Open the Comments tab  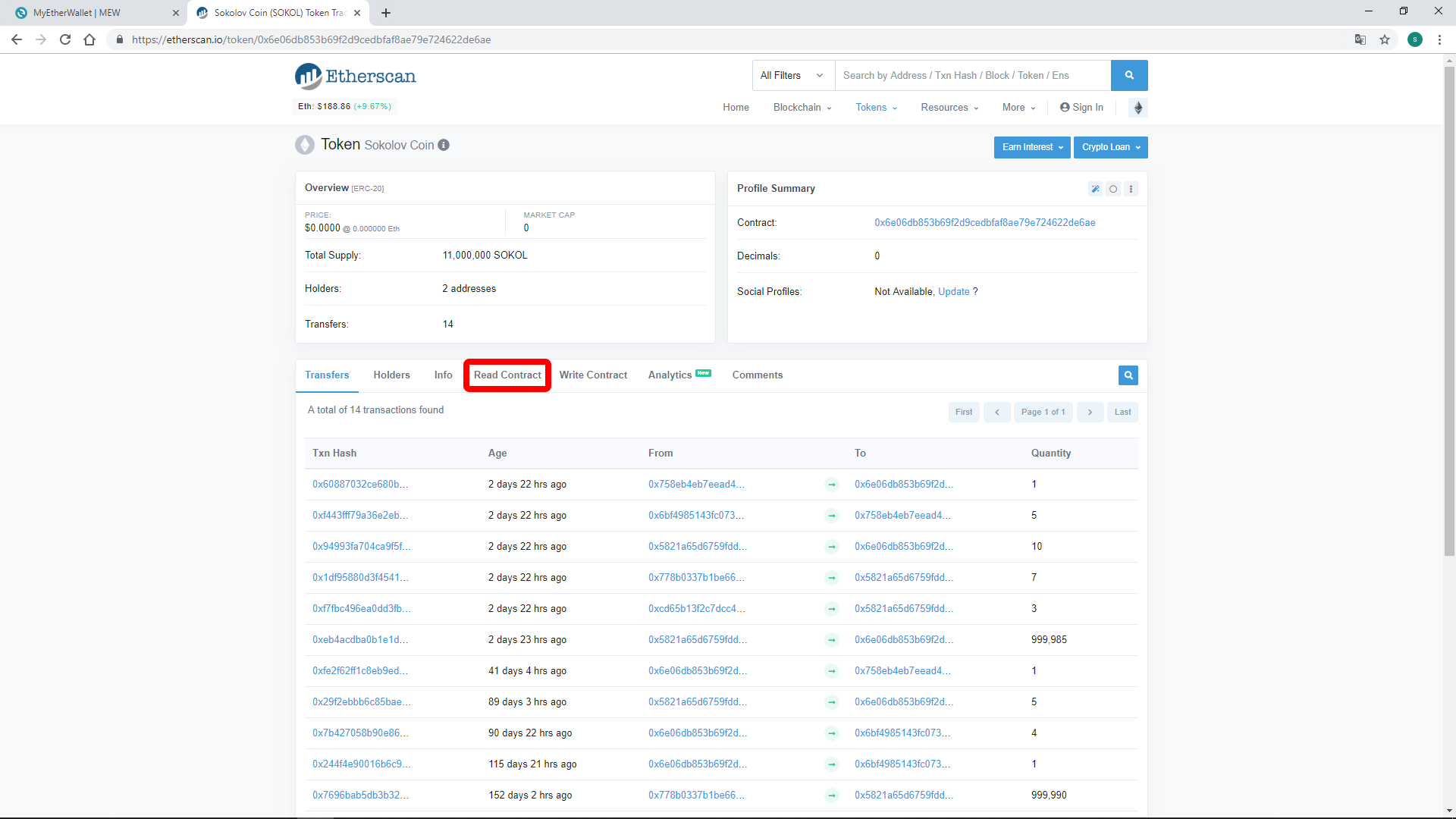(758, 375)
